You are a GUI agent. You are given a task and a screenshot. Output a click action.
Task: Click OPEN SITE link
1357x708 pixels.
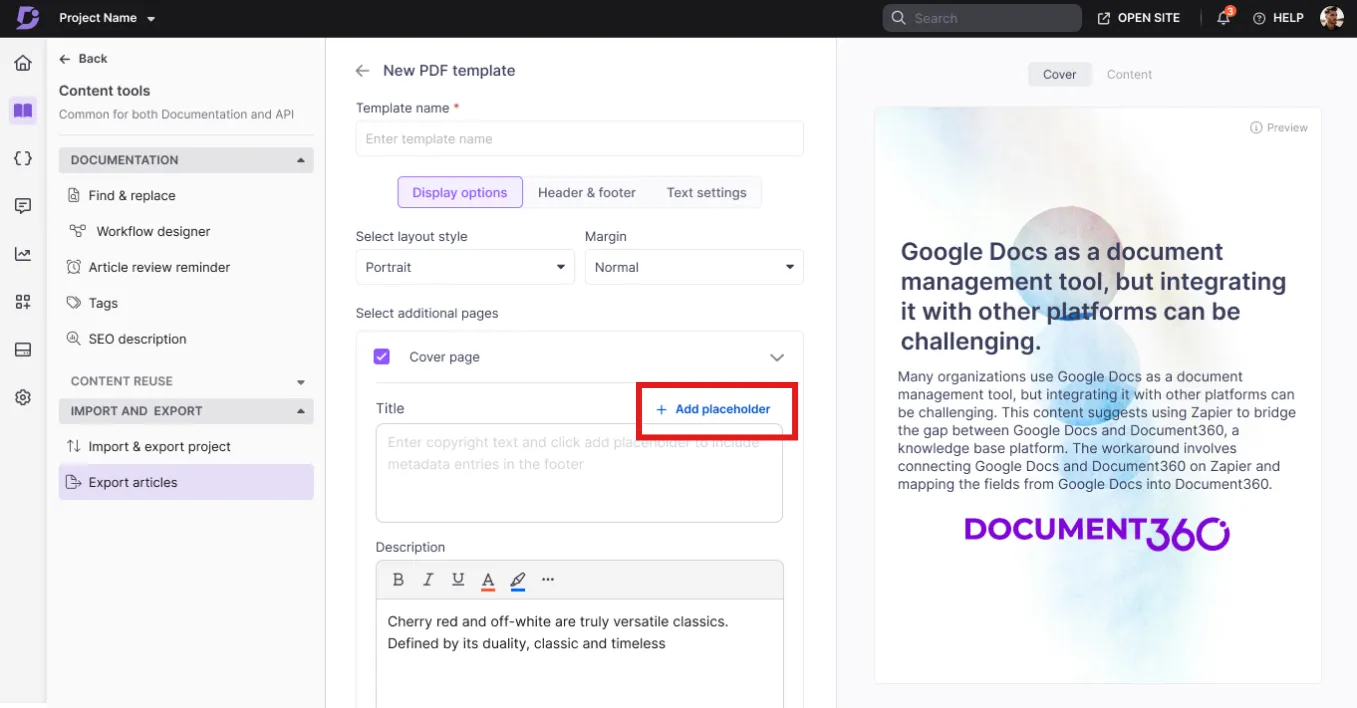(x=1139, y=18)
